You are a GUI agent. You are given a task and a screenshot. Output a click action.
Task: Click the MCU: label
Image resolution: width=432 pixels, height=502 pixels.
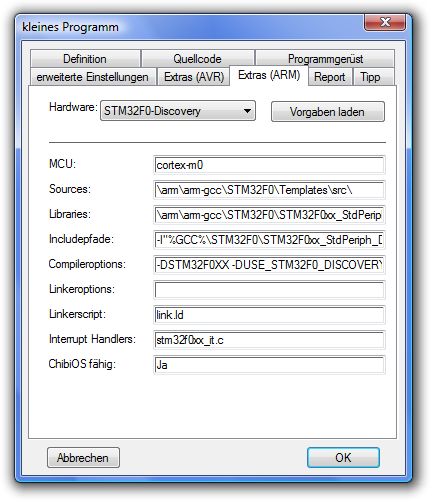coord(62,164)
